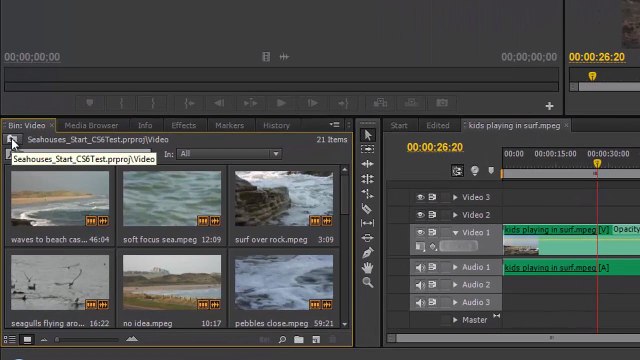Image resolution: width=640 pixels, height=360 pixels.
Task: Toggle Video 1 track output eye
Action: [420, 232]
